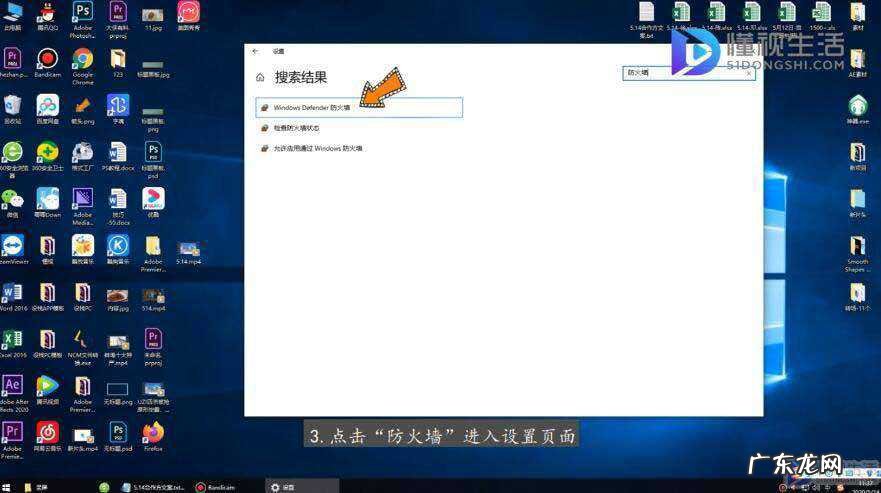This screenshot has height=493, width=881.
Task: Open Excel 2016 desktop shortcut
Action: tap(12, 343)
